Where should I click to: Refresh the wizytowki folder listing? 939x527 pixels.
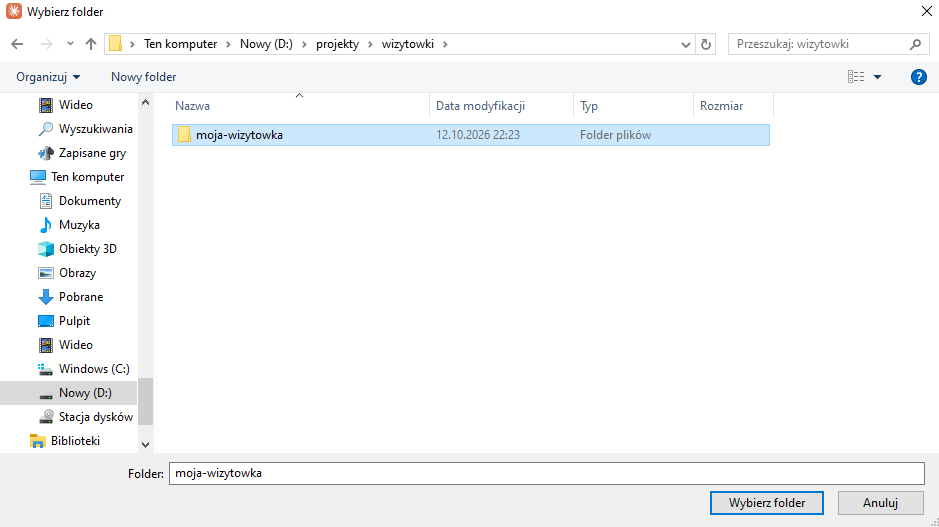pyautogui.click(x=706, y=44)
